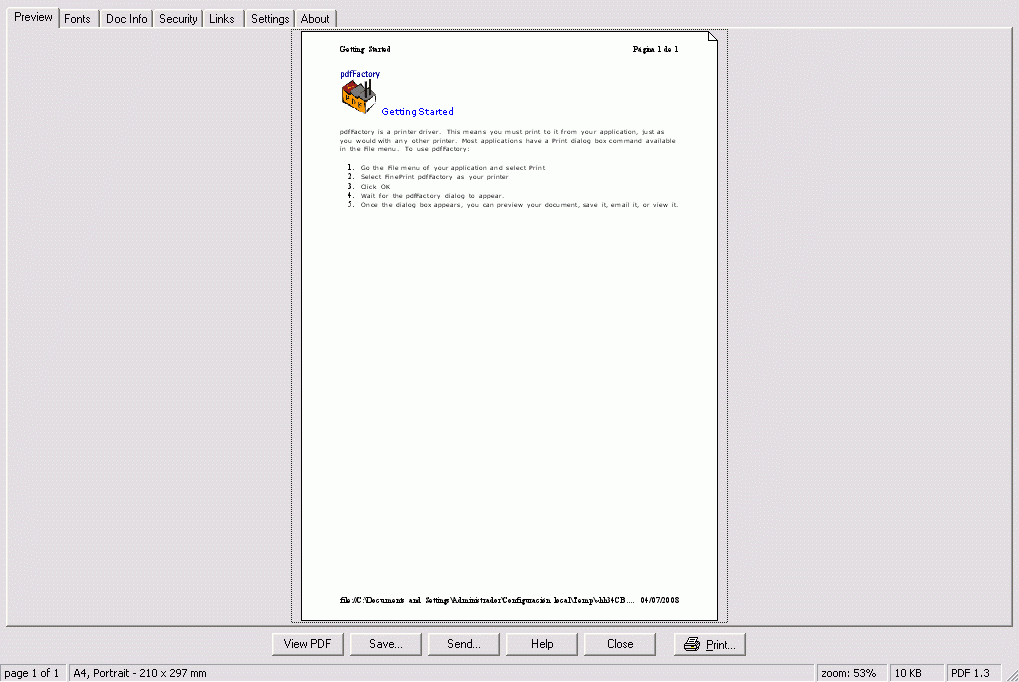This screenshot has width=1019, height=682.
Task: Click the View PDF button
Action: click(307, 644)
